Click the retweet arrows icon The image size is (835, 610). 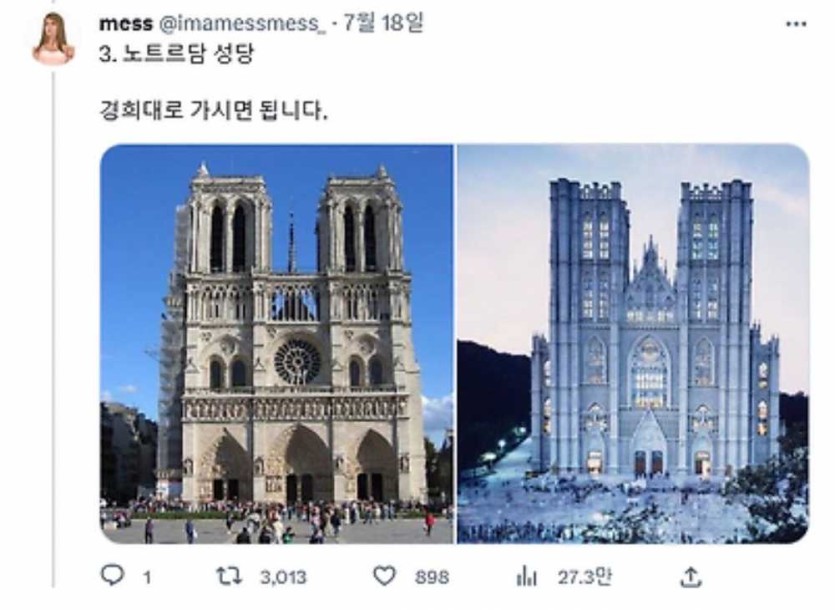229,576
